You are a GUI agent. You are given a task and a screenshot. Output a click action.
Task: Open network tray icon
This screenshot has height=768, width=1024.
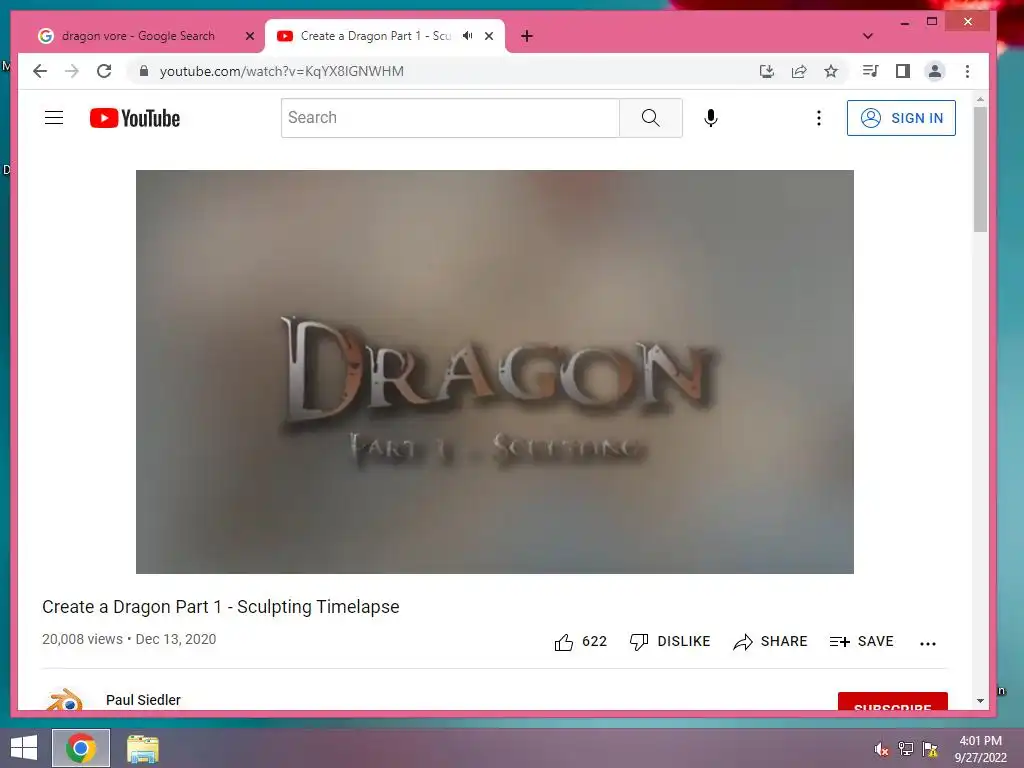click(905, 749)
